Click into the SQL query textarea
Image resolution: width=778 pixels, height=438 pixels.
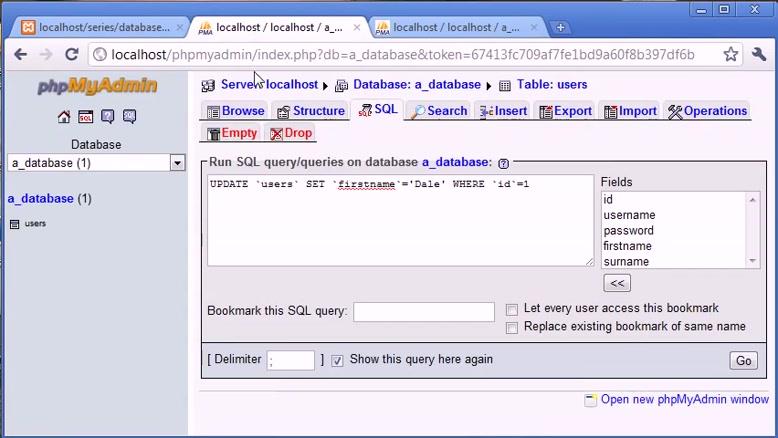tap(400, 220)
